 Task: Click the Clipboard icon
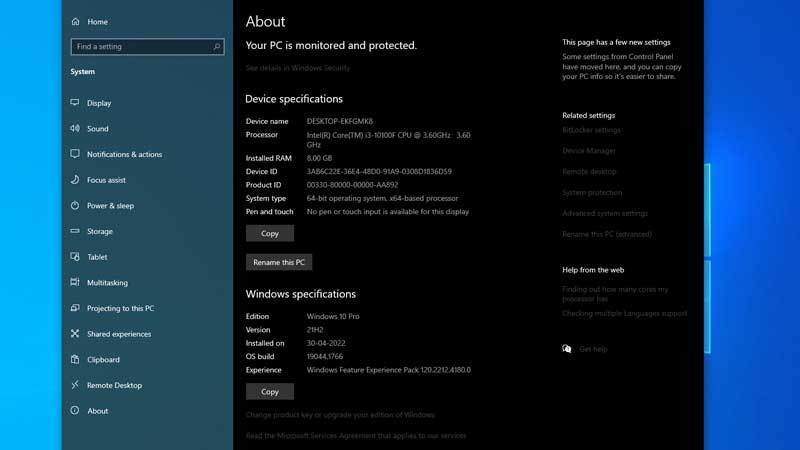point(75,359)
